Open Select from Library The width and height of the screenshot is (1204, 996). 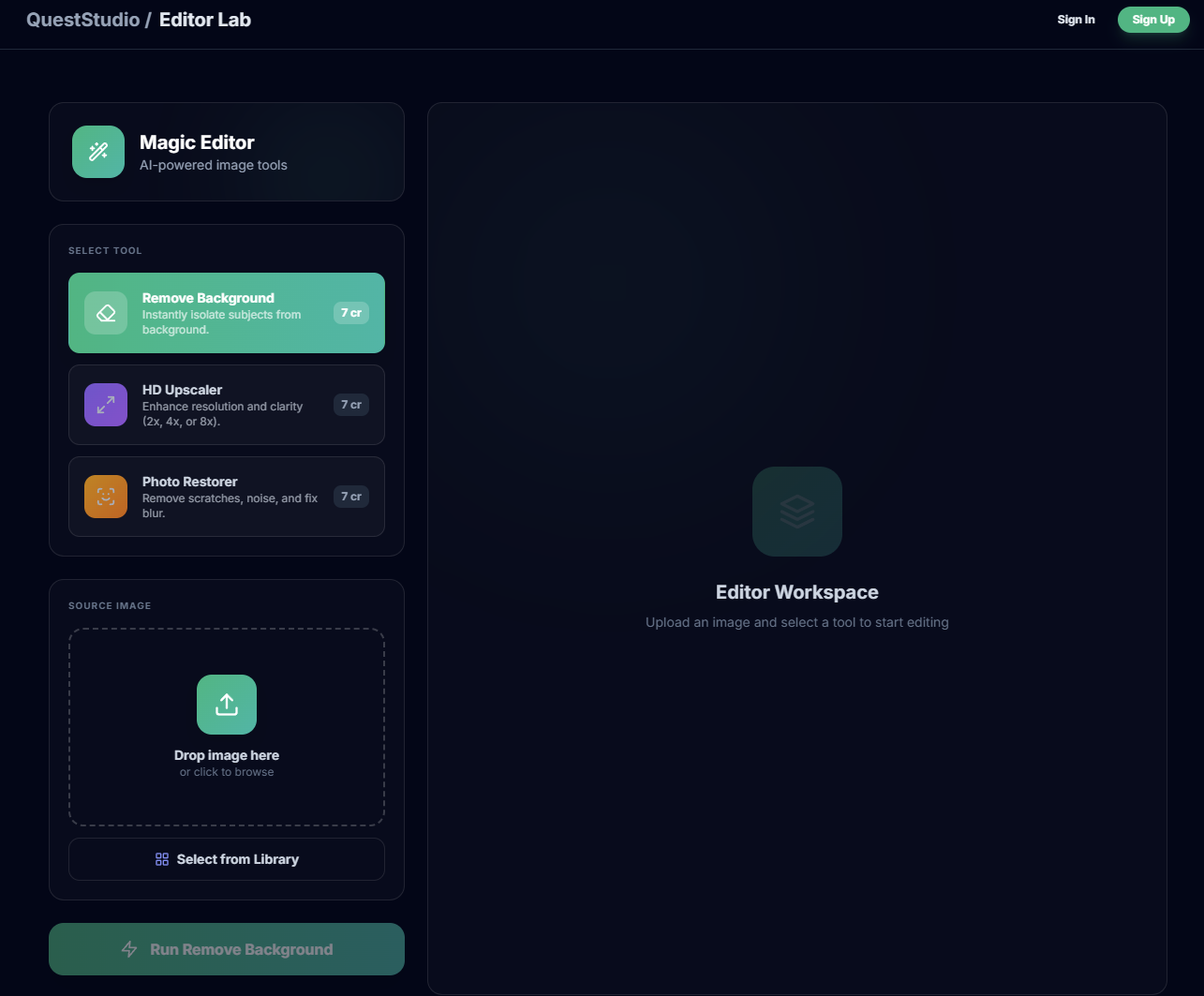(226, 859)
